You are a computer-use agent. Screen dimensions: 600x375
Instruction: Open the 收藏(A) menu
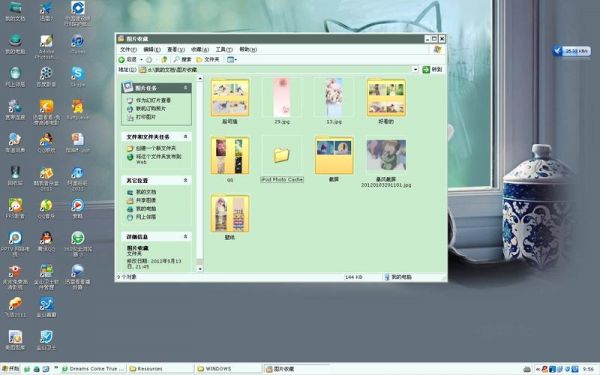tap(200, 50)
